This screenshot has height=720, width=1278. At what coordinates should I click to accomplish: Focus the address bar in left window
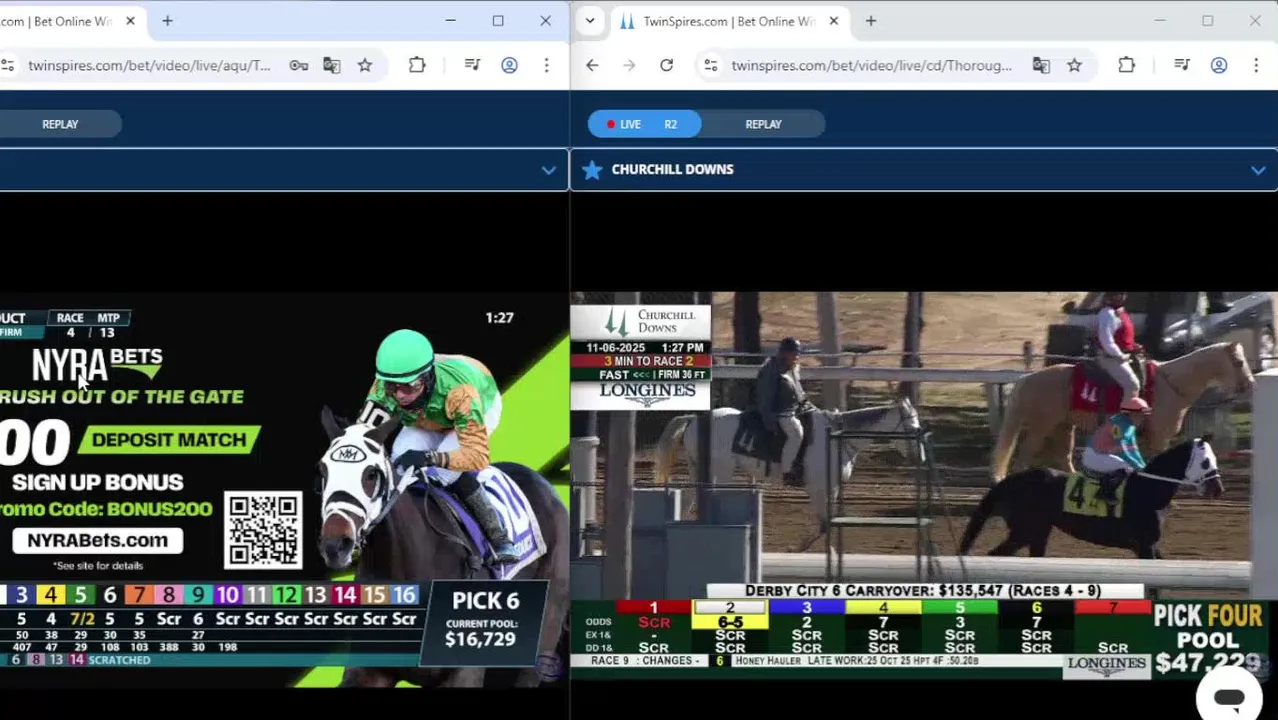click(148, 65)
